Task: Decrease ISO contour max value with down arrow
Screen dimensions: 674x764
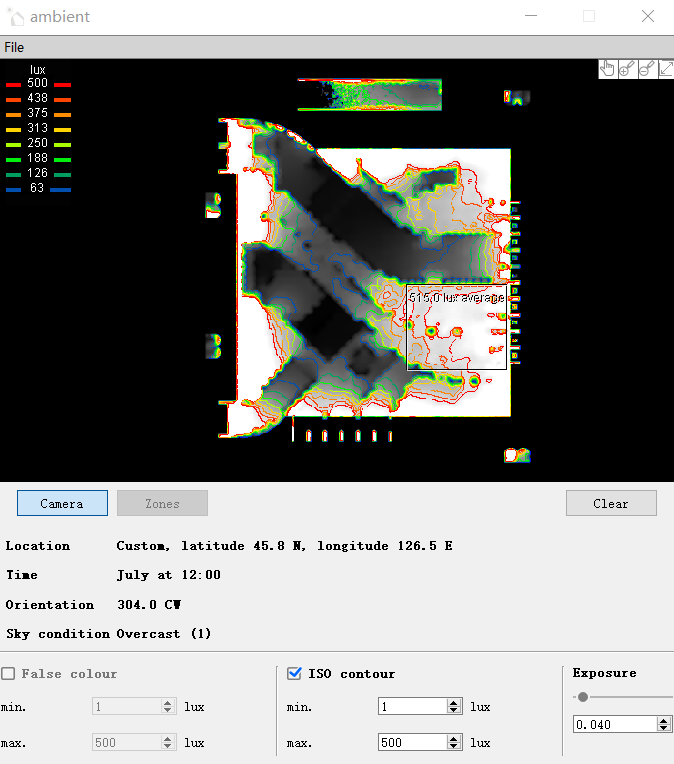Action: pos(454,747)
